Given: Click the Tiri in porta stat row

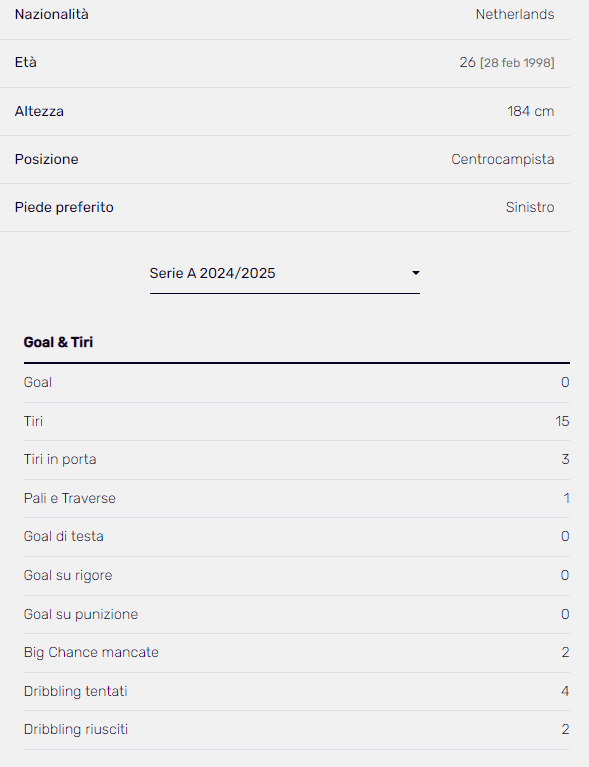Looking at the screenshot, I should pos(296,459).
